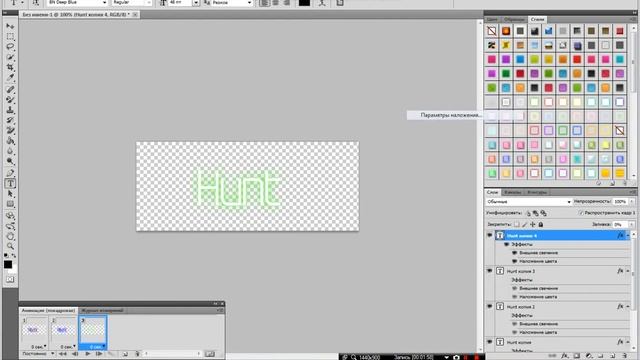Apply the default no-style swatch
The height and width of the screenshot is (360, 640).
[x=491, y=31]
